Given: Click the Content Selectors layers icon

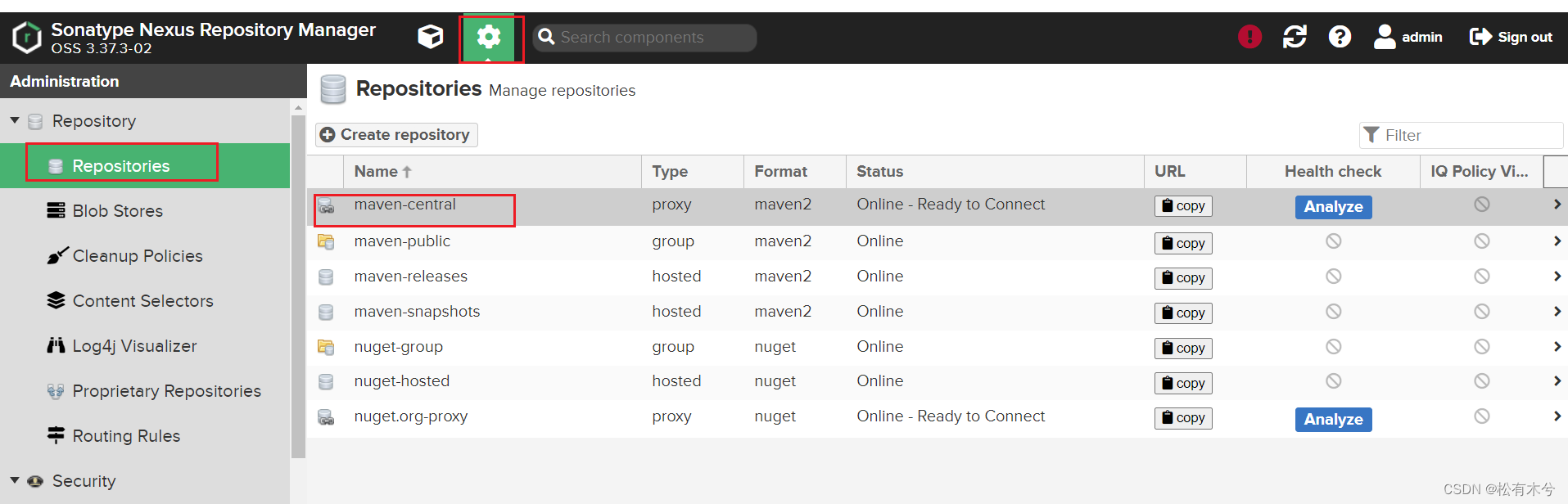Looking at the screenshot, I should (x=56, y=300).
